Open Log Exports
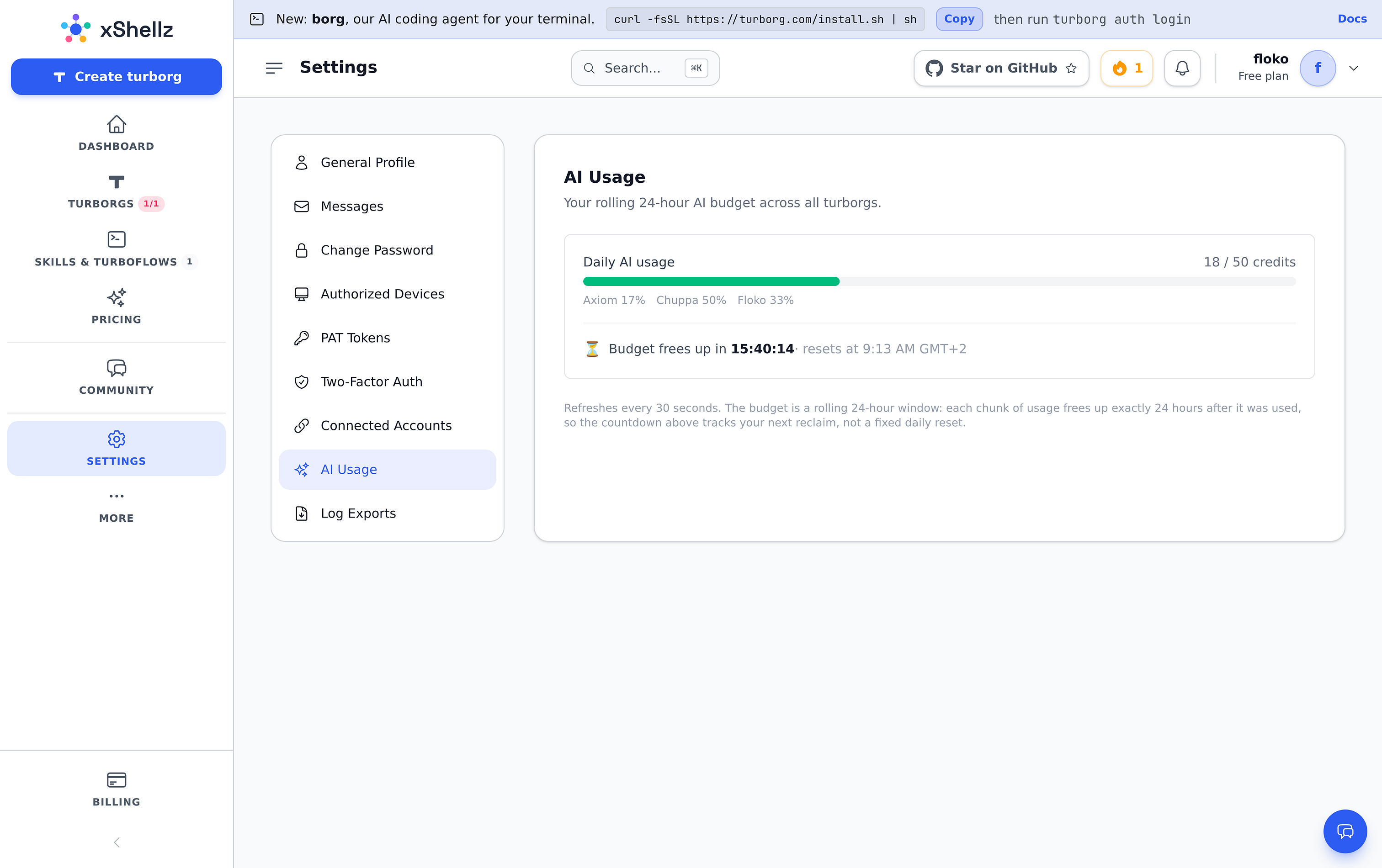The width and height of the screenshot is (1382, 868). pos(388,513)
